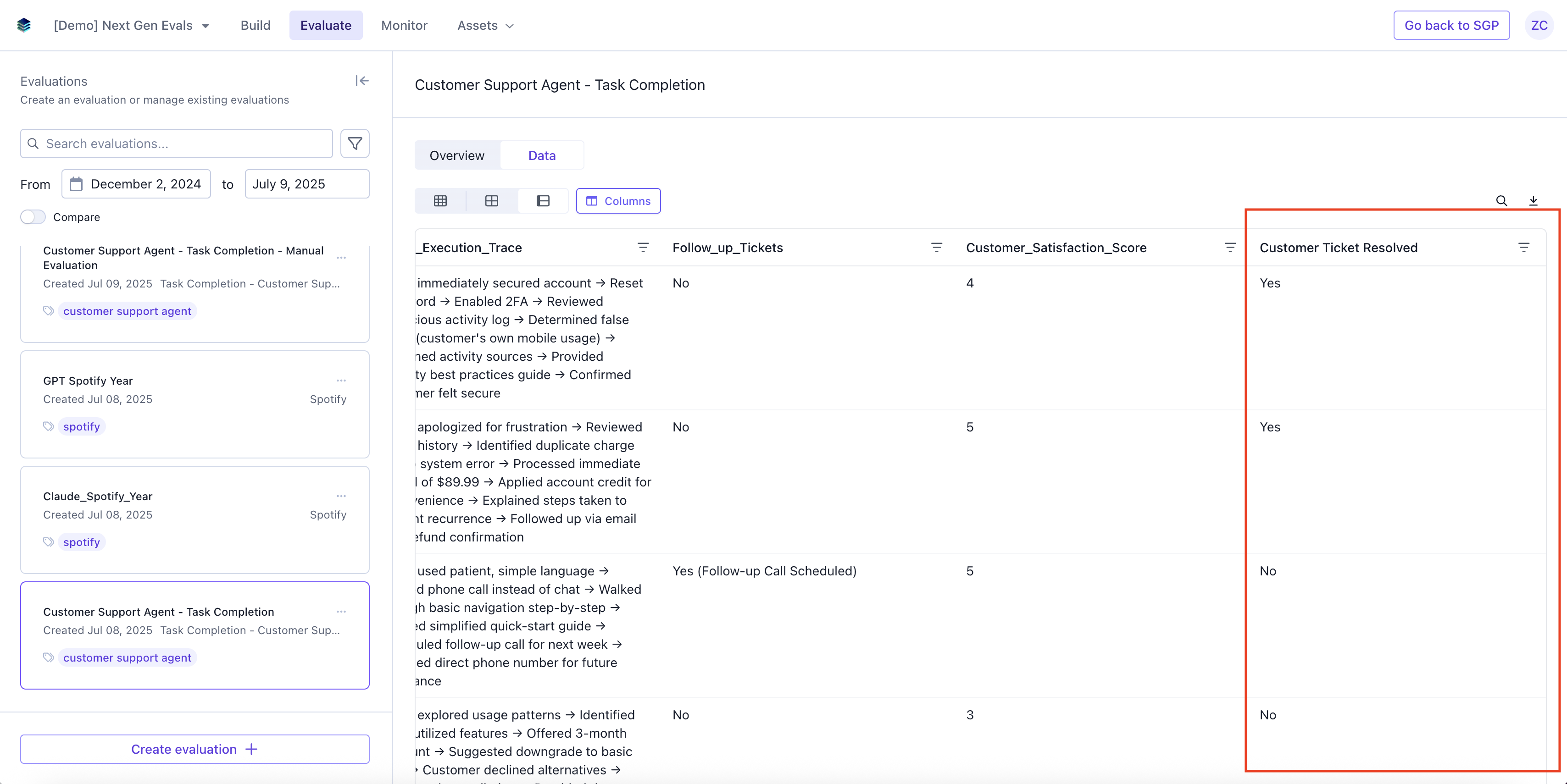
Task: Click the trace cell starting 'used patient, simple language'
Action: click(534, 626)
